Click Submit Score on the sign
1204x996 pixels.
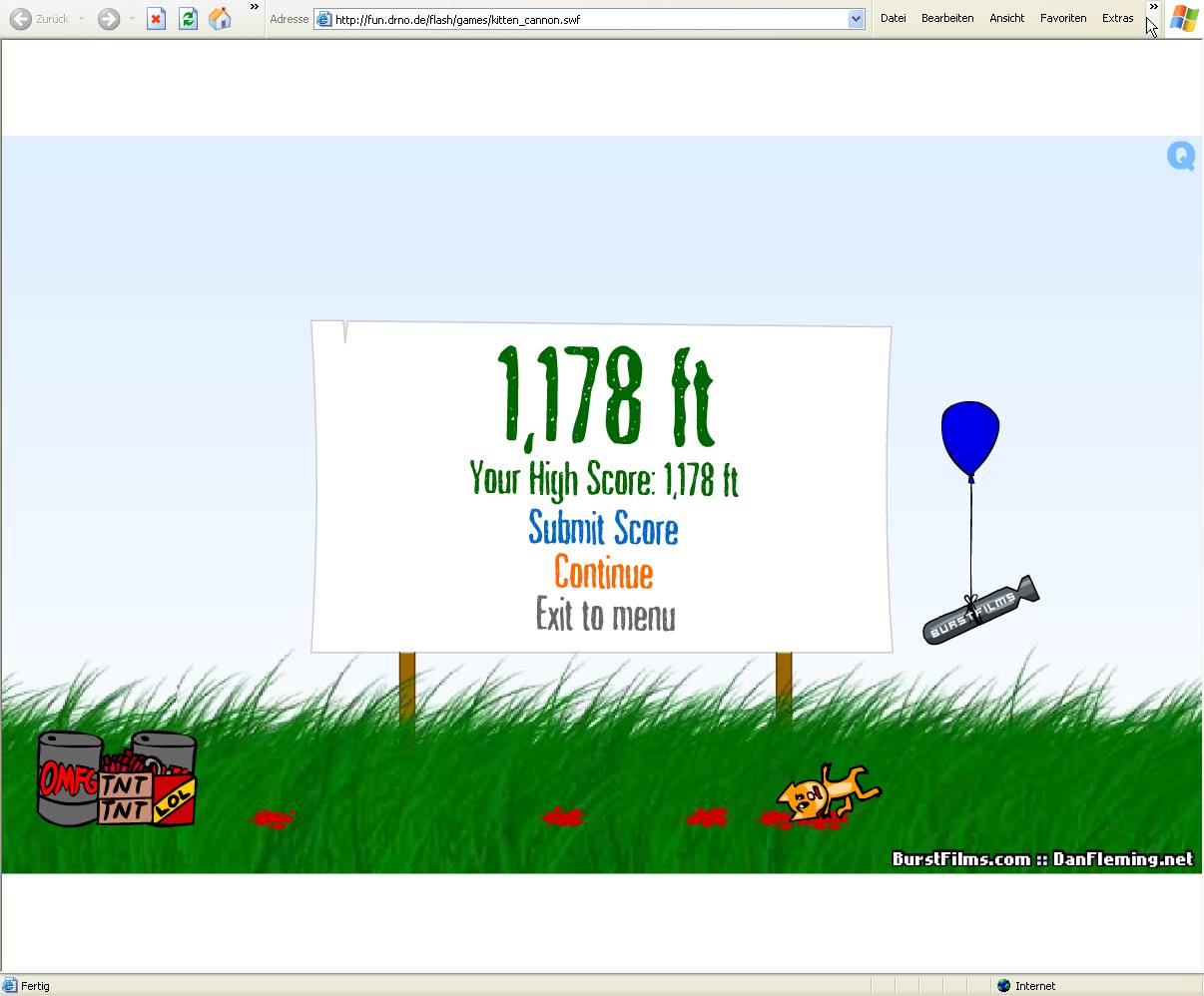[603, 528]
